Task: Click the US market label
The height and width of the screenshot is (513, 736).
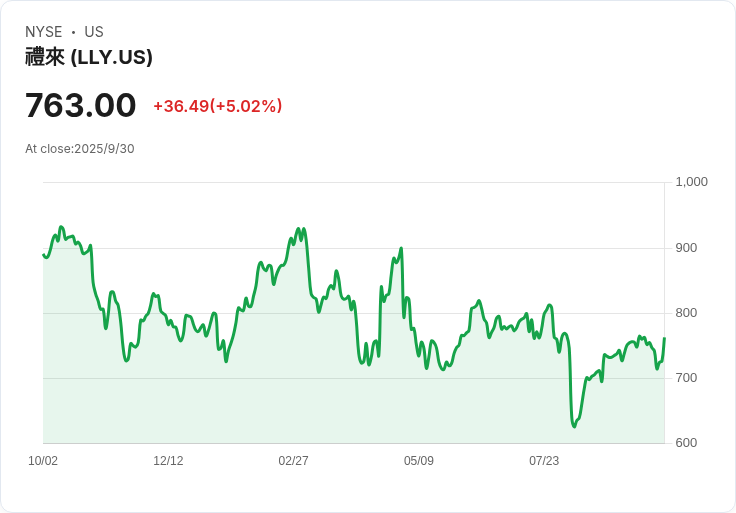Action: coord(94,32)
